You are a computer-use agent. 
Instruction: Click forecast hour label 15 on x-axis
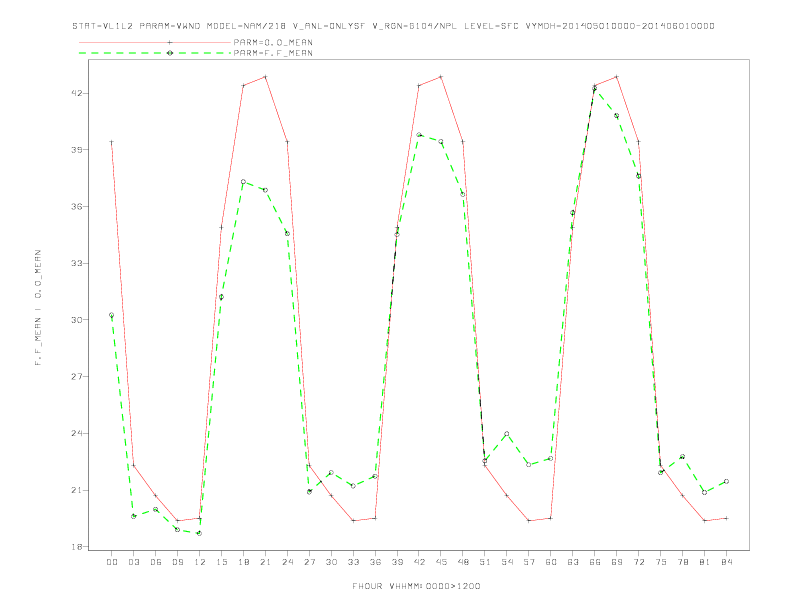click(221, 562)
